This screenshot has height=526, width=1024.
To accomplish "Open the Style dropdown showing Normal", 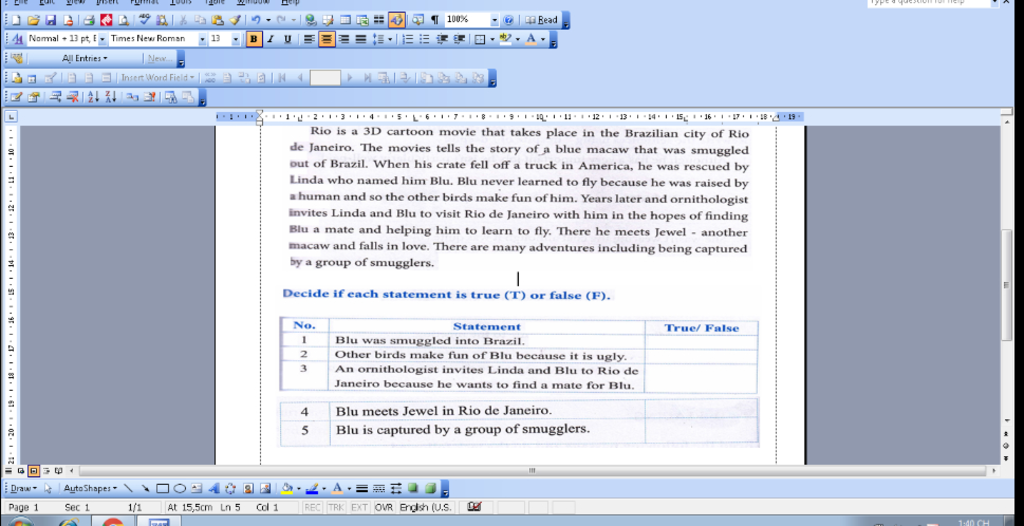I will pyautogui.click(x=103, y=39).
